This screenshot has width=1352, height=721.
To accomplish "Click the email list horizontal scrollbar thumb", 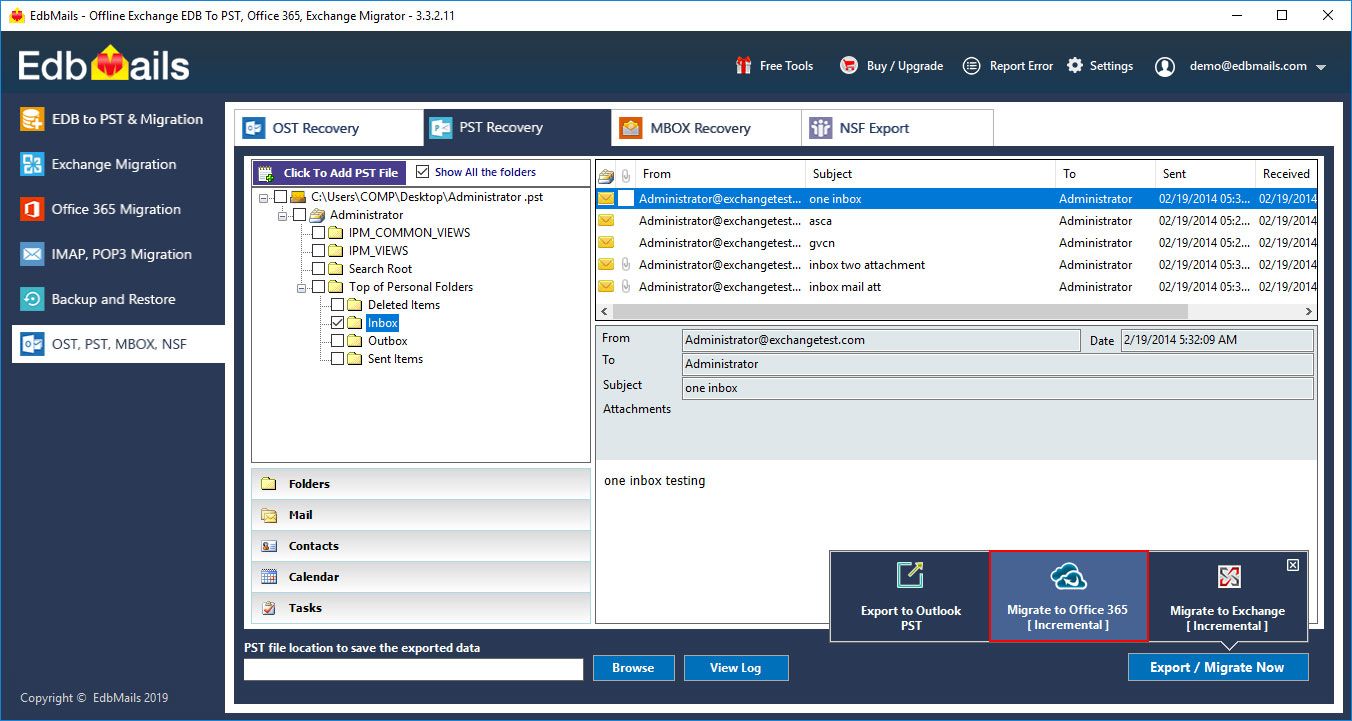I will click(901, 312).
